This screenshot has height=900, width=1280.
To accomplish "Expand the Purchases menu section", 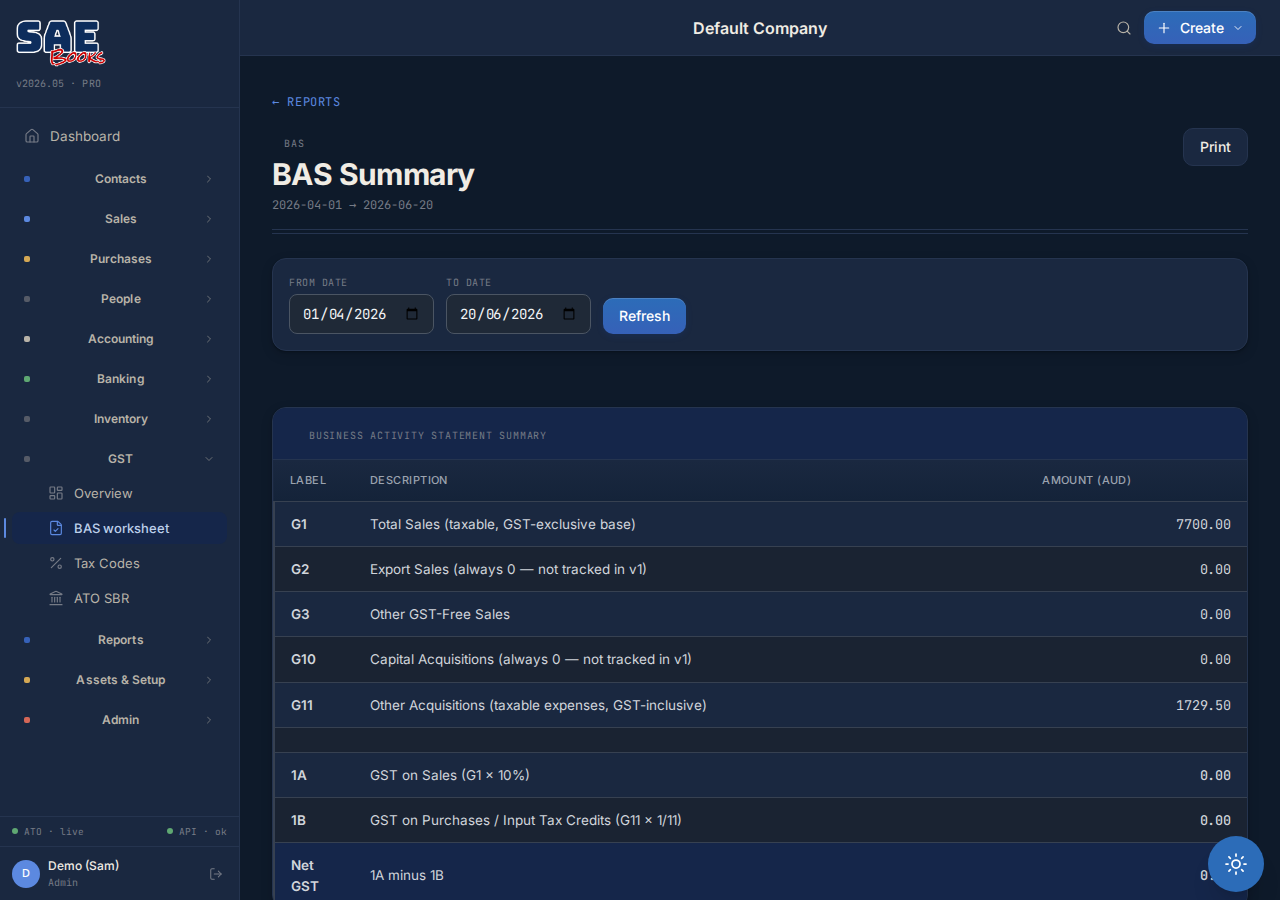I will click(120, 259).
